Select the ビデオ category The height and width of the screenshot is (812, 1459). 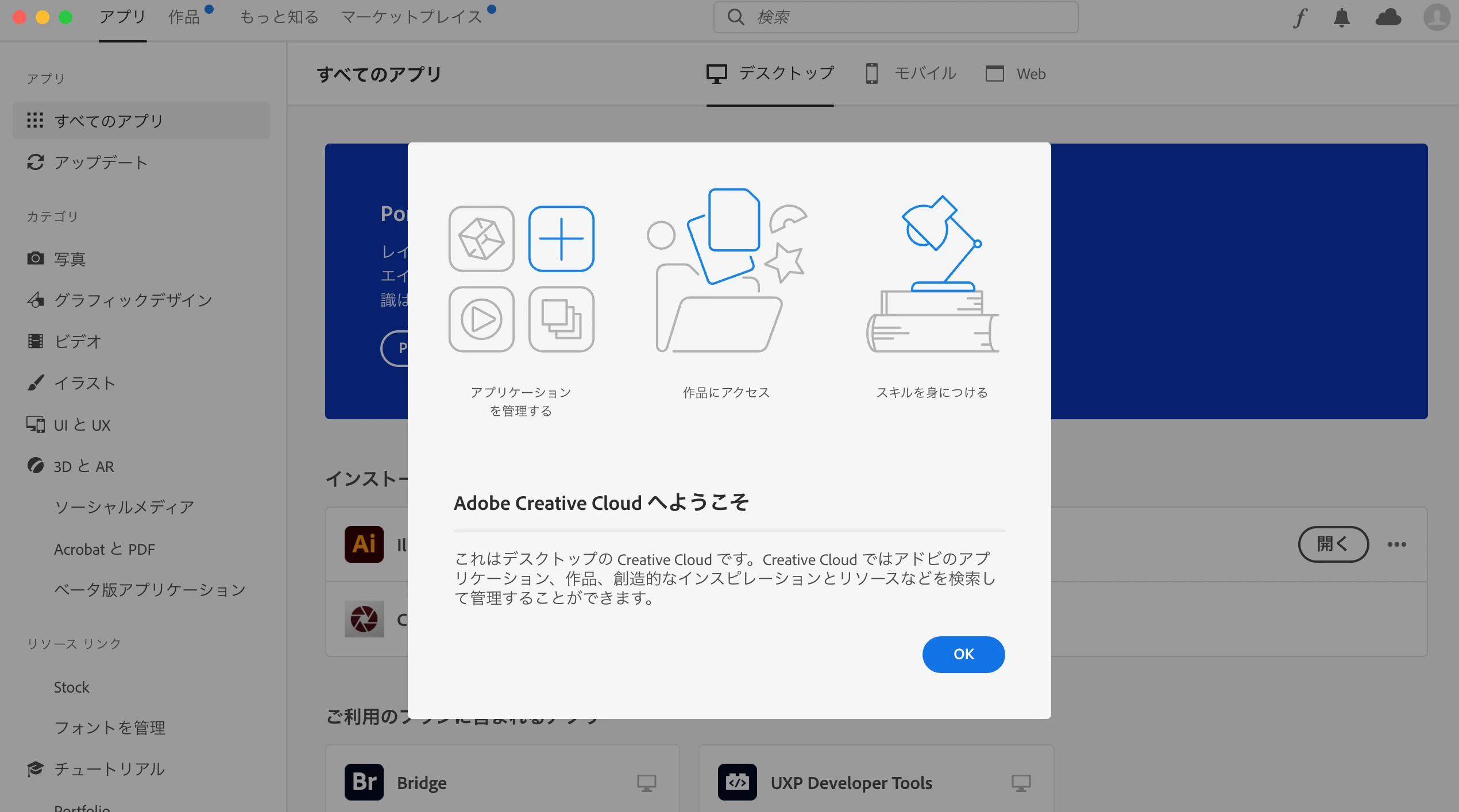78,342
